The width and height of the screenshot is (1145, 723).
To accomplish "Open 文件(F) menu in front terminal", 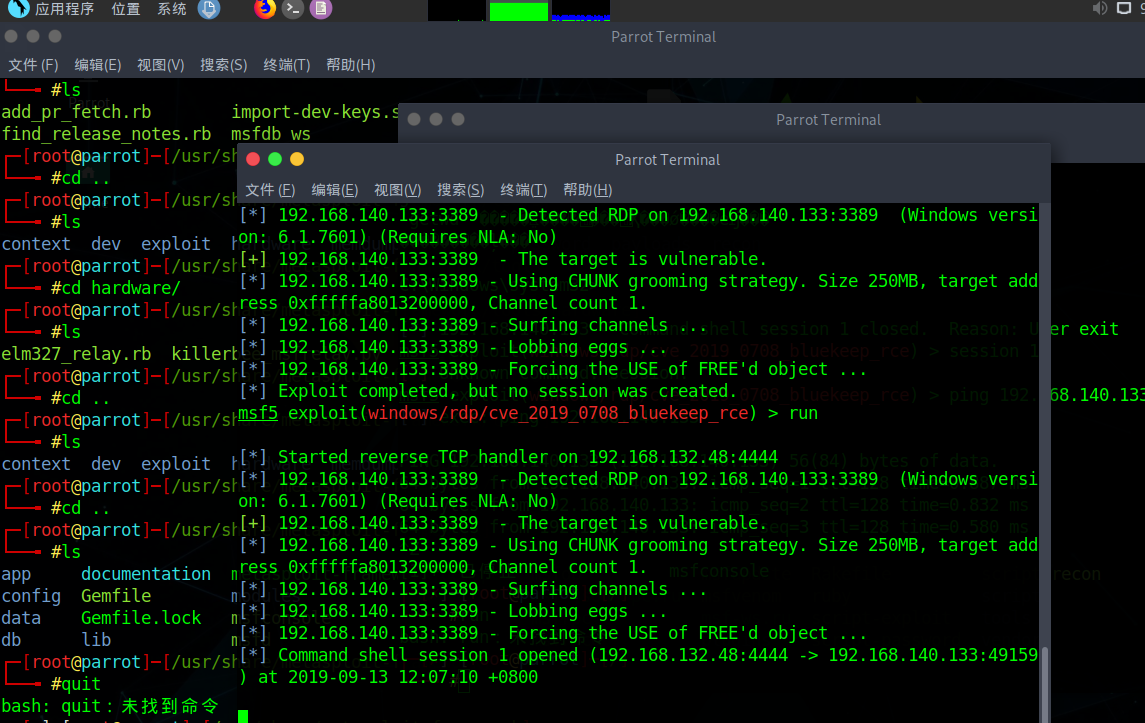I will coord(270,190).
